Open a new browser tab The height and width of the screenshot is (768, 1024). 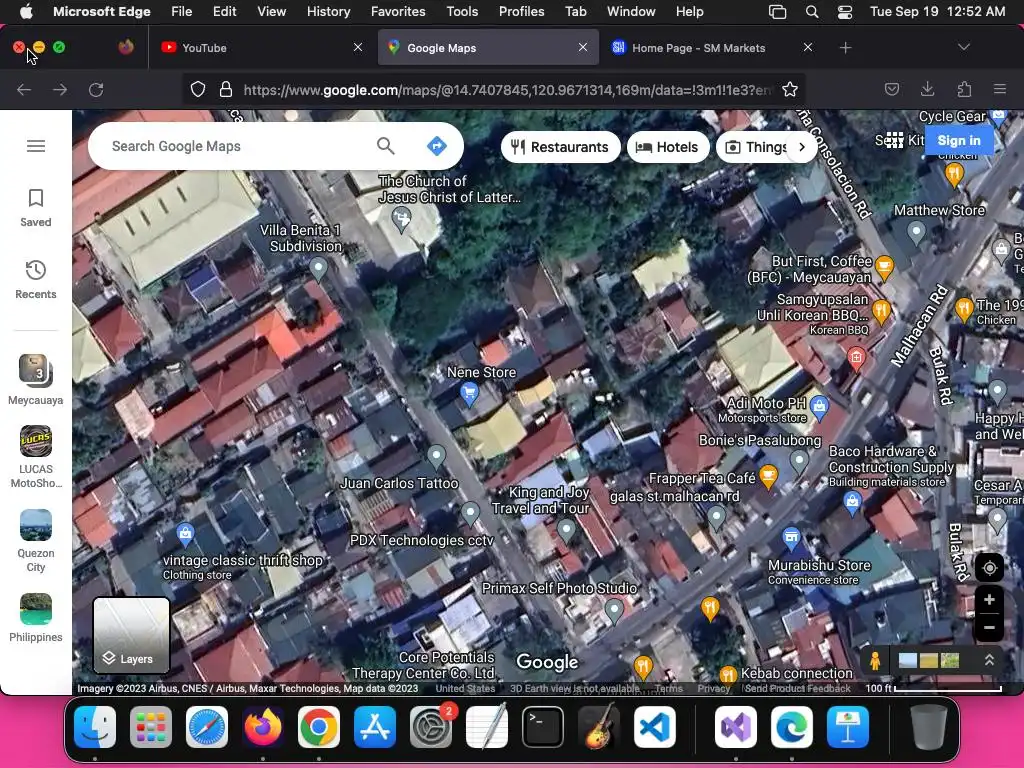point(845,48)
